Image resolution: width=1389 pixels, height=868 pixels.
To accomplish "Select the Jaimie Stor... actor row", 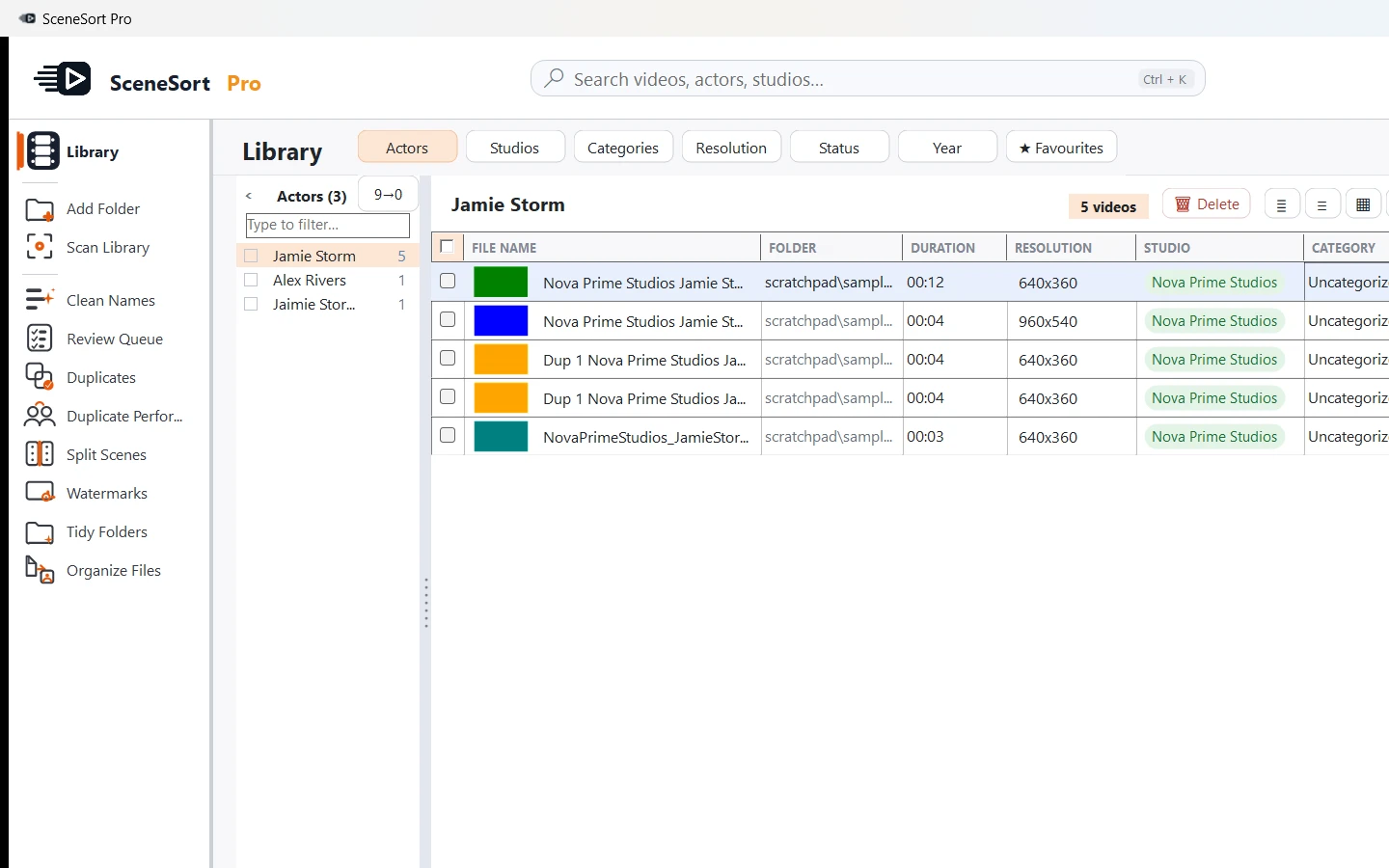I will 328,304.
